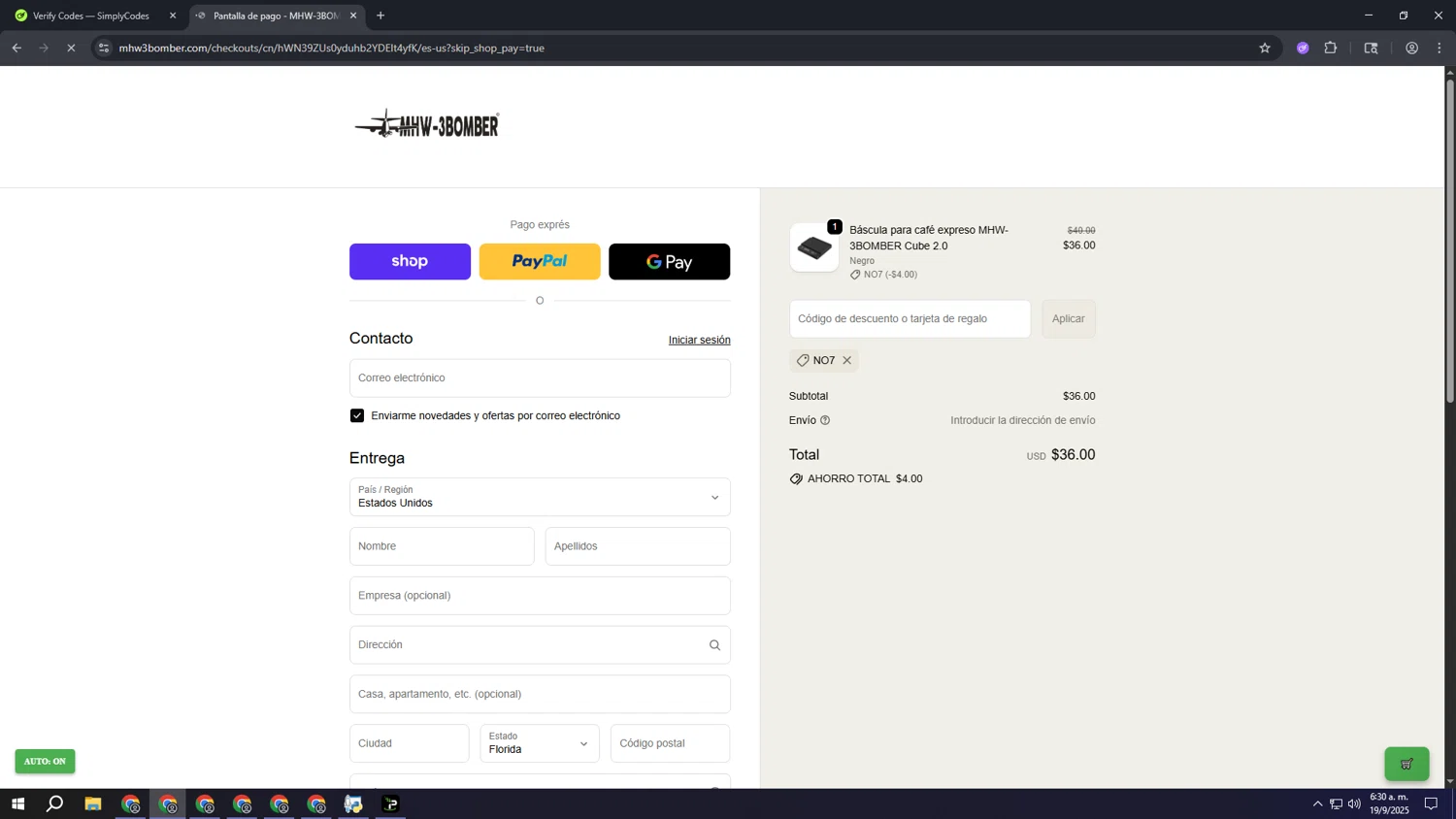Choose Google Pay express checkout
This screenshot has height=819, width=1456.
pyautogui.click(x=669, y=261)
